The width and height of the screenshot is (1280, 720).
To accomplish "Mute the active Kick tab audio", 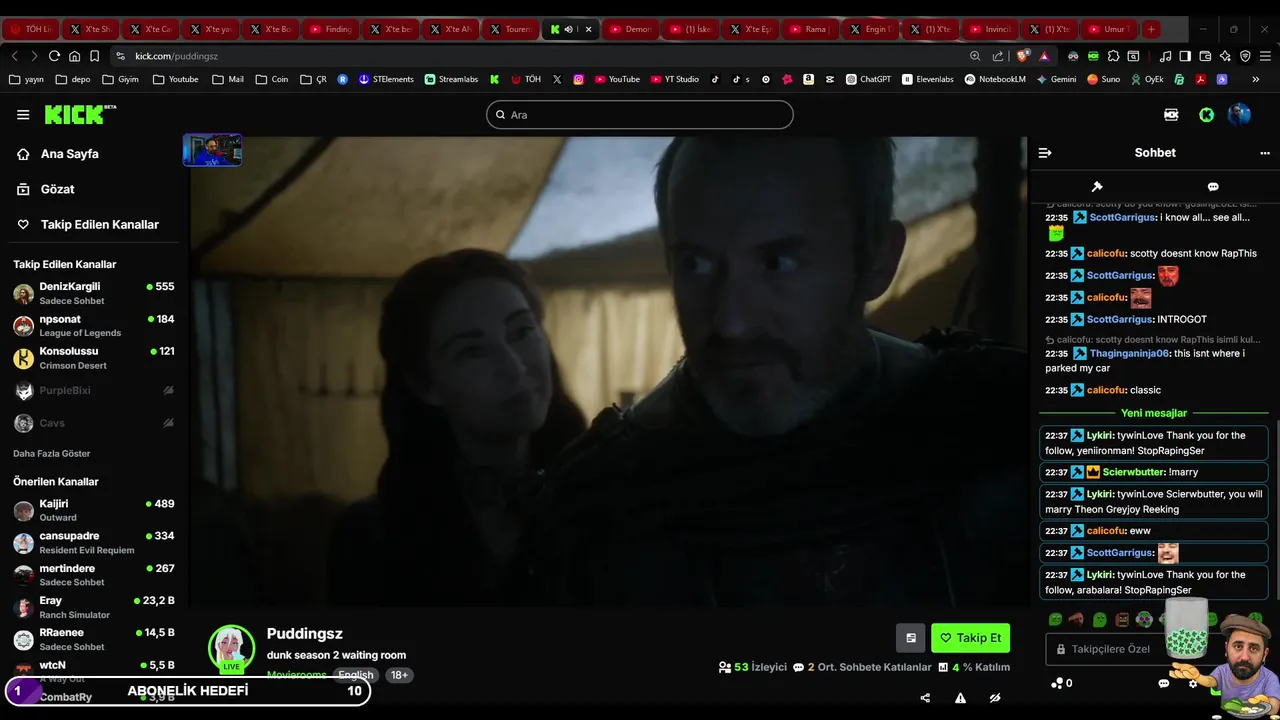I will click(569, 29).
